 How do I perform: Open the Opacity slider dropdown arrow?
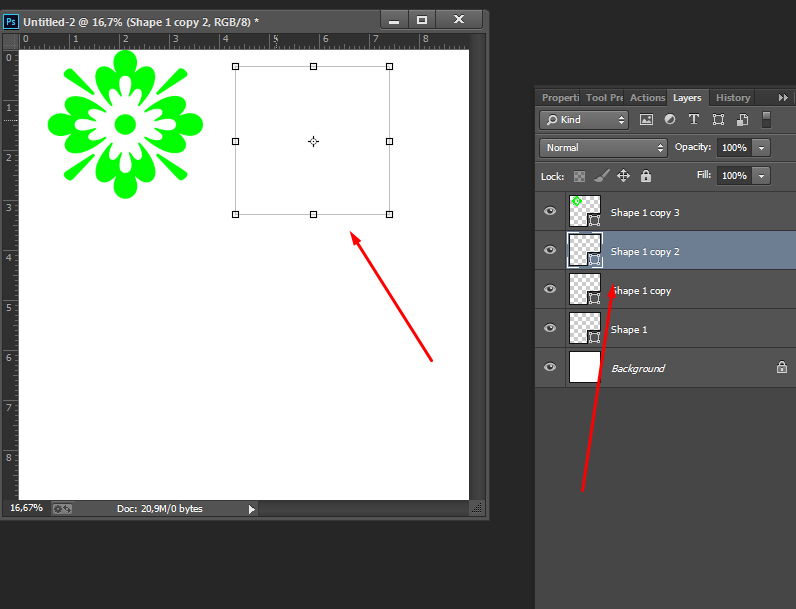point(761,148)
